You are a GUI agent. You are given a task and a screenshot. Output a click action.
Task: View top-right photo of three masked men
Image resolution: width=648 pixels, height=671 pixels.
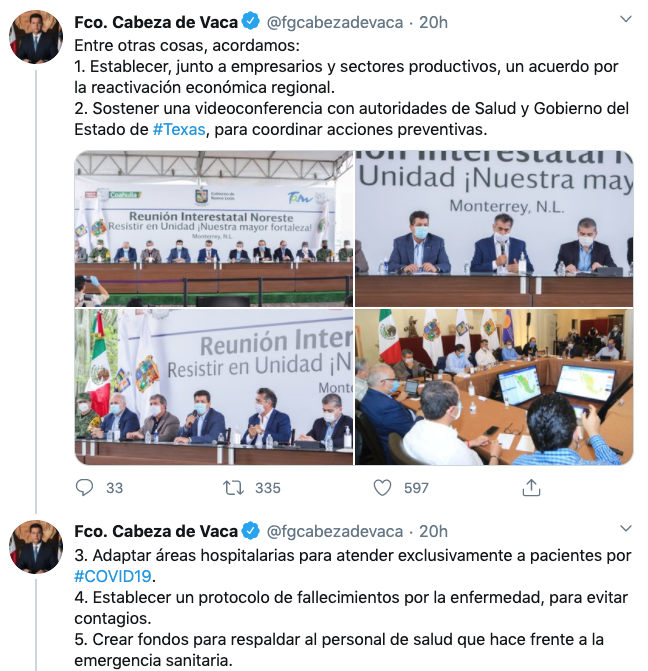pos(494,229)
